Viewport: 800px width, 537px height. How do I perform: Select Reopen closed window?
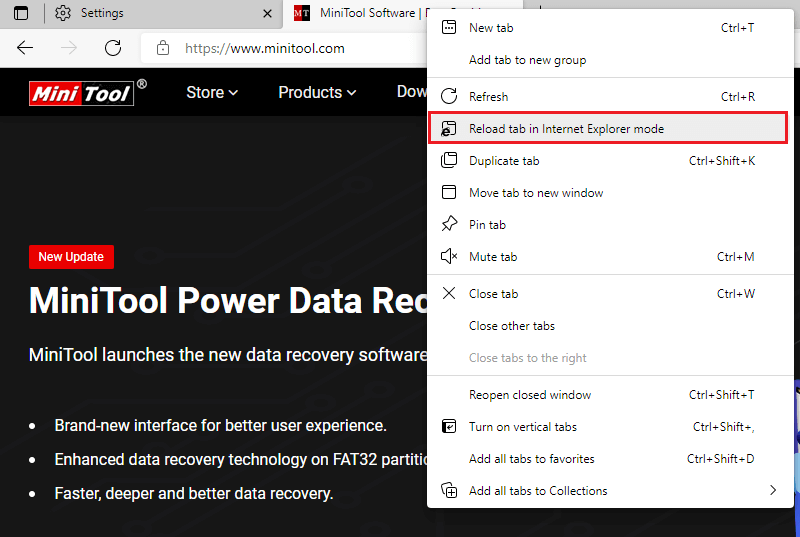[529, 395]
